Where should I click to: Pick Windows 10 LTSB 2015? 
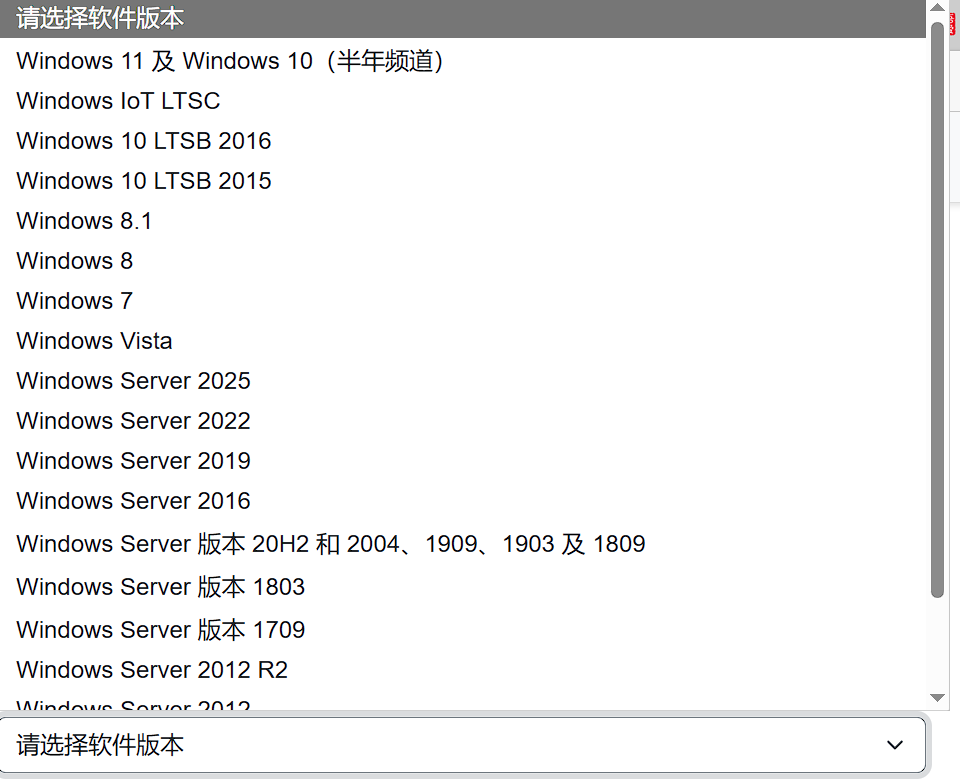[463, 181]
